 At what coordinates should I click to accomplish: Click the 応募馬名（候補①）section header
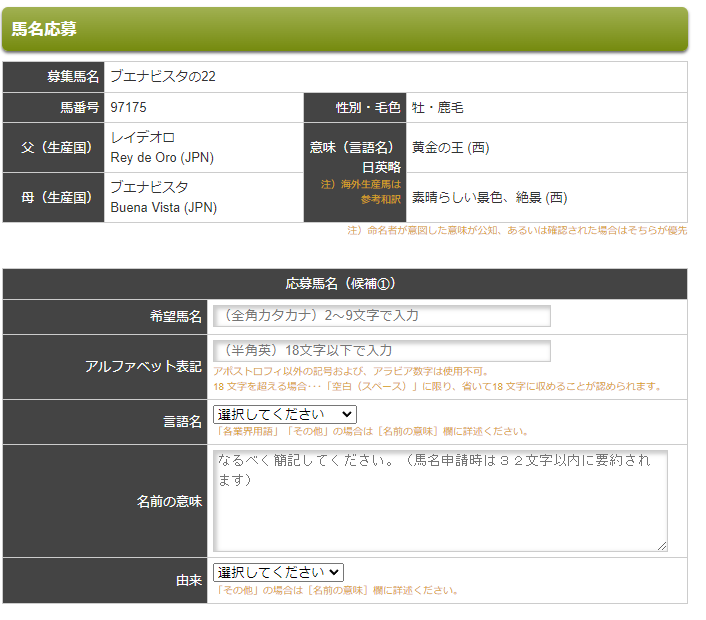pos(344,283)
